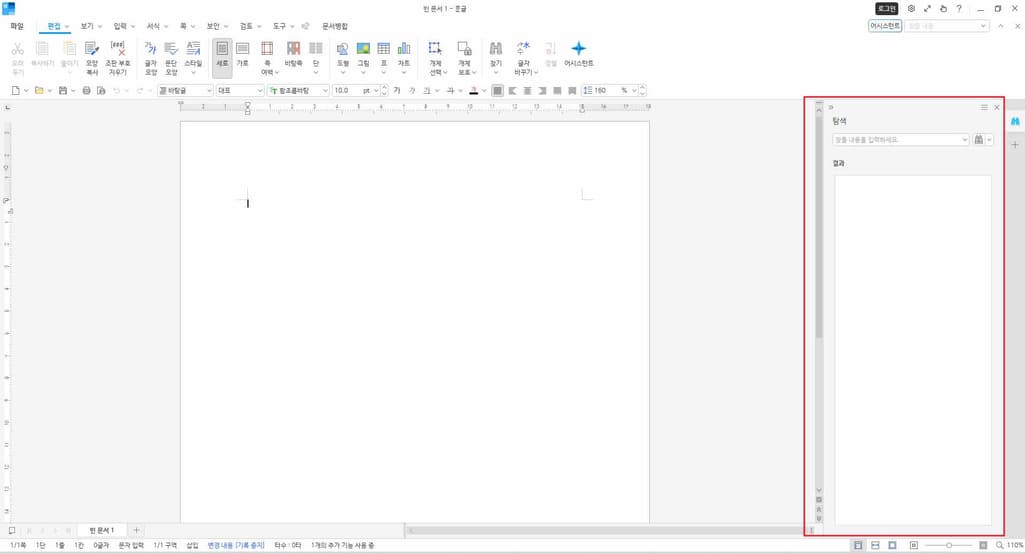The image size is (1025, 554).
Task: Click the print icon in quick toolbar
Action: [86, 91]
